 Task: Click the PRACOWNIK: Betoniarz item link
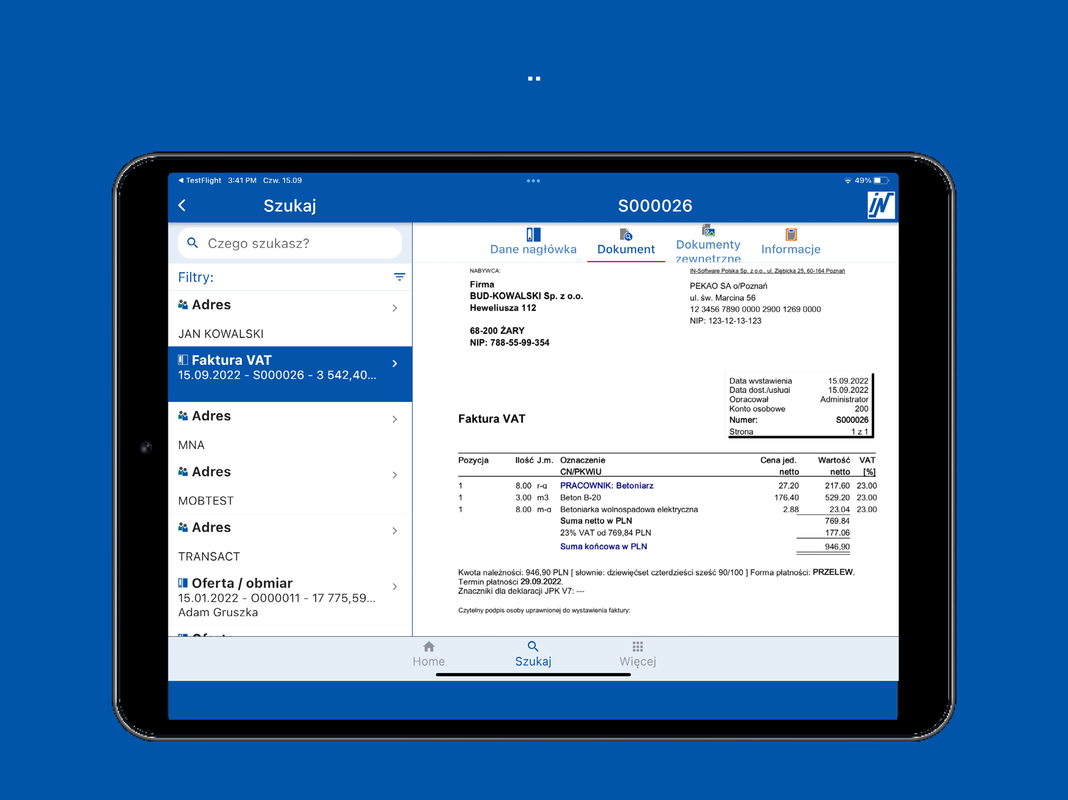coord(606,486)
